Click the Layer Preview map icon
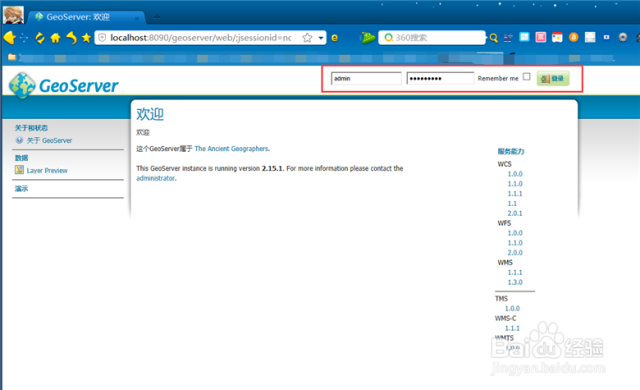The width and height of the screenshot is (640, 390). pyautogui.click(x=19, y=170)
